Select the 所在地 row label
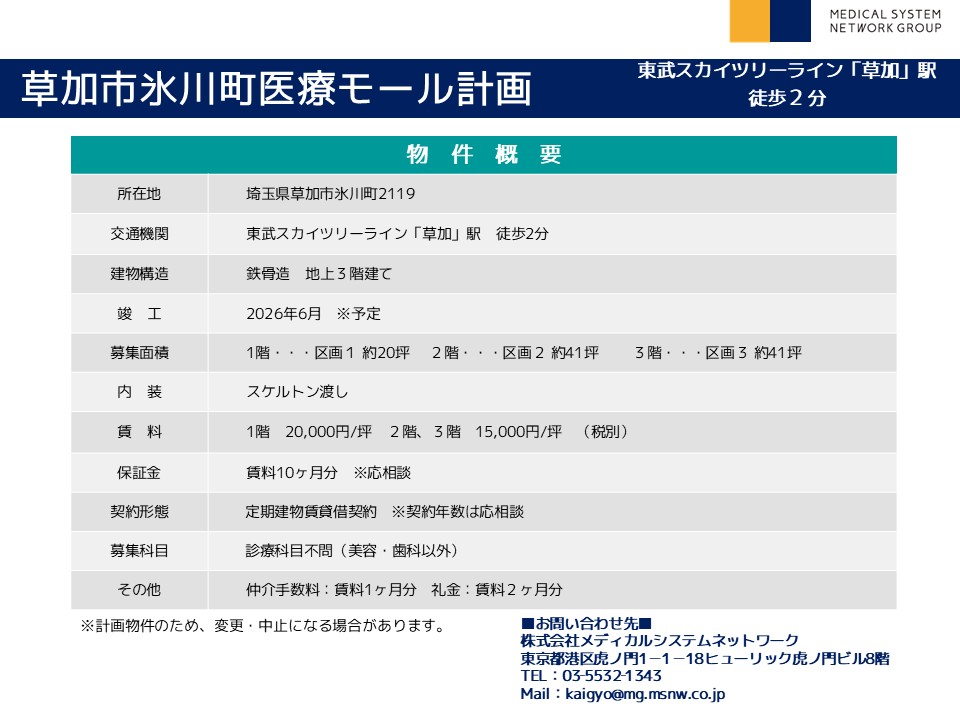Viewport: 960px width, 720px height. [x=139, y=194]
